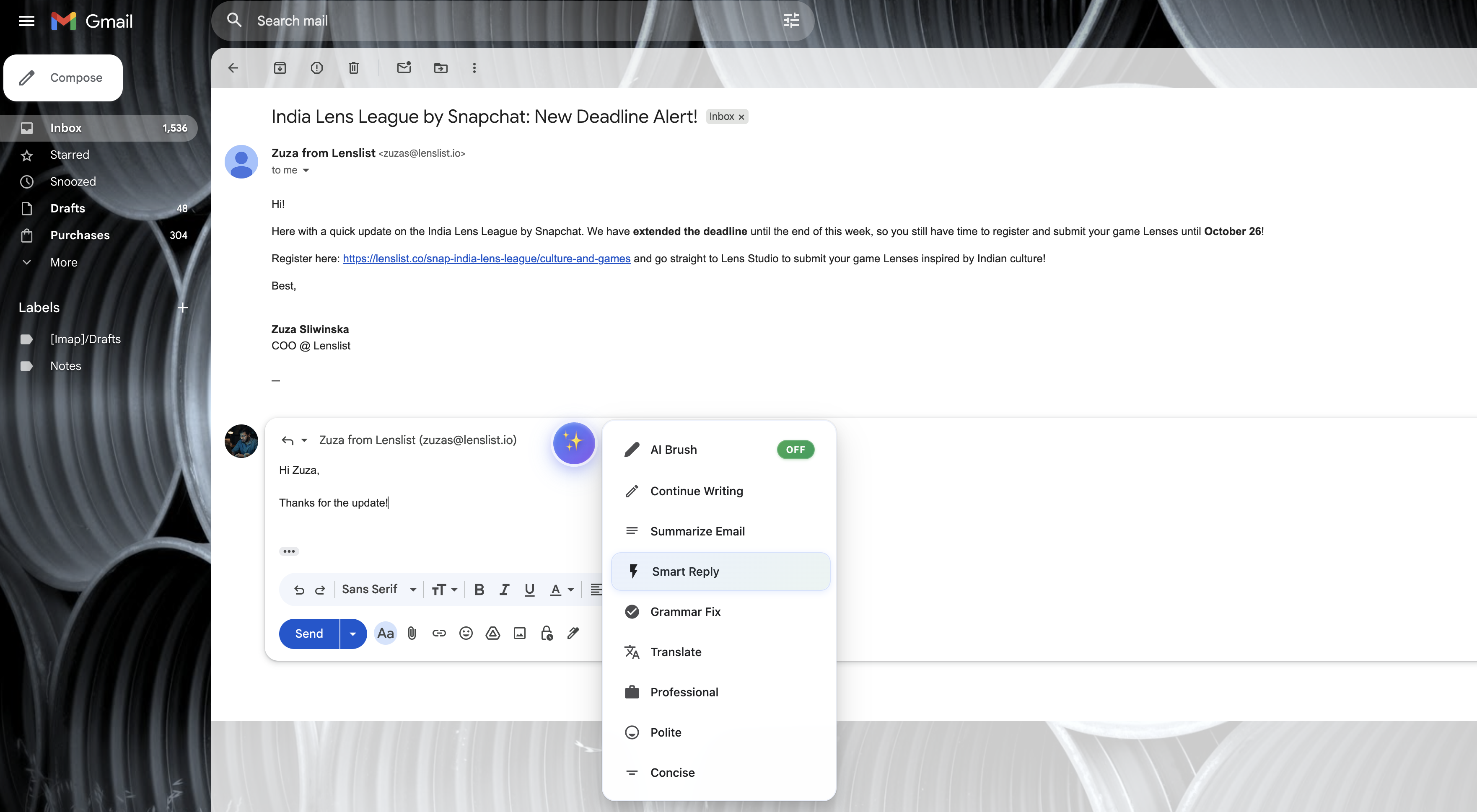This screenshot has width=1477, height=812.
Task: Delete the email with the trash icon
Action: click(x=354, y=68)
